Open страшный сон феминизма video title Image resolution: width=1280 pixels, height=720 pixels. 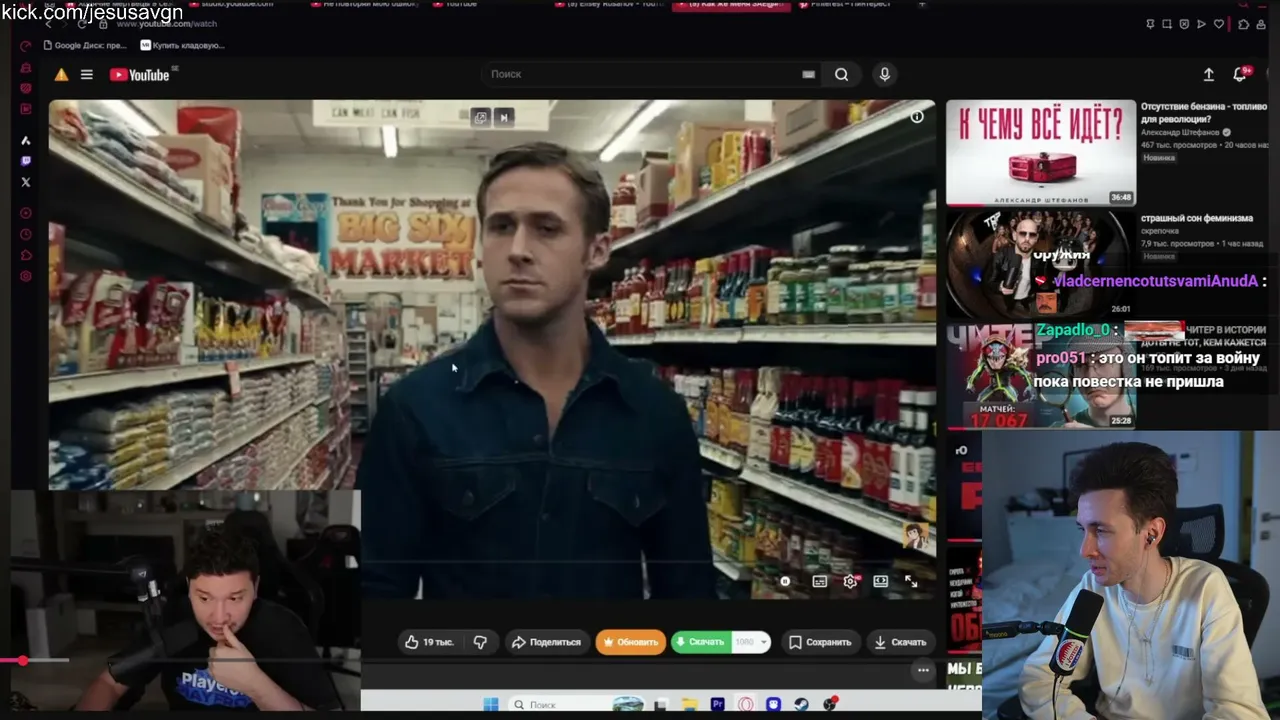1197,218
